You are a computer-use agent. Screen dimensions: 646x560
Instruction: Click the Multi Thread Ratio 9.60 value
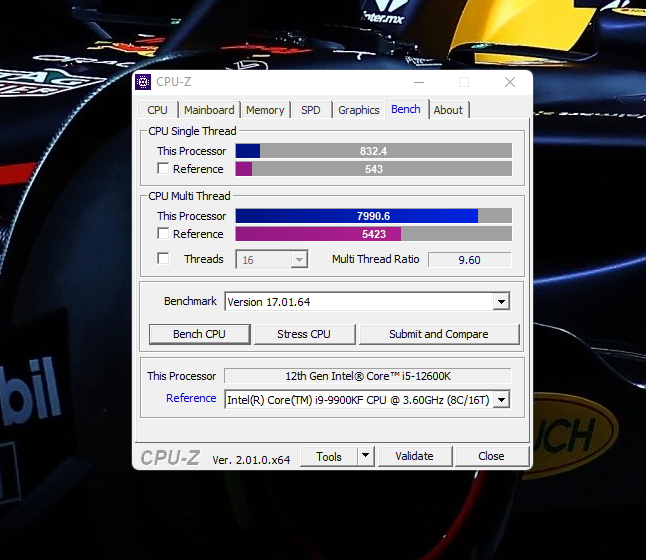(x=470, y=260)
